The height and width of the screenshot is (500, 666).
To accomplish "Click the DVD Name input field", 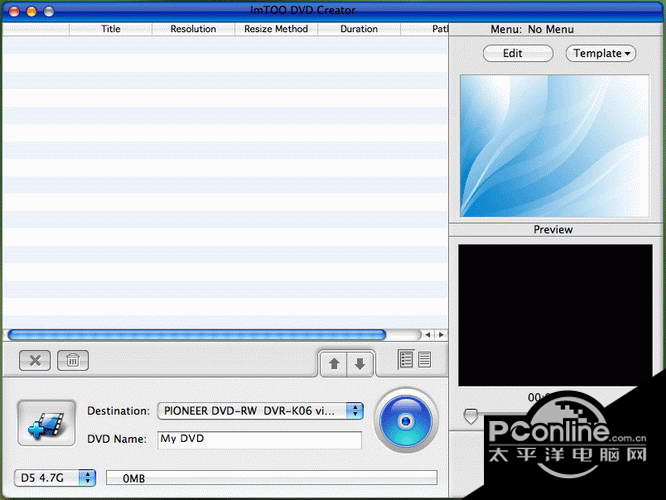I will tap(260, 439).
